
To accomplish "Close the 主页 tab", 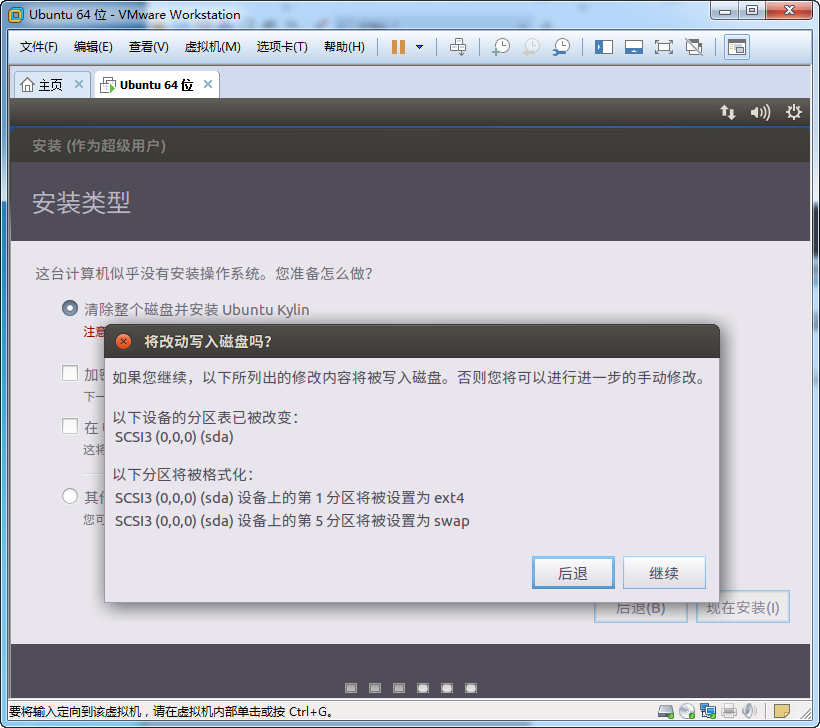I will pyautogui.click(x=79, y=84).
